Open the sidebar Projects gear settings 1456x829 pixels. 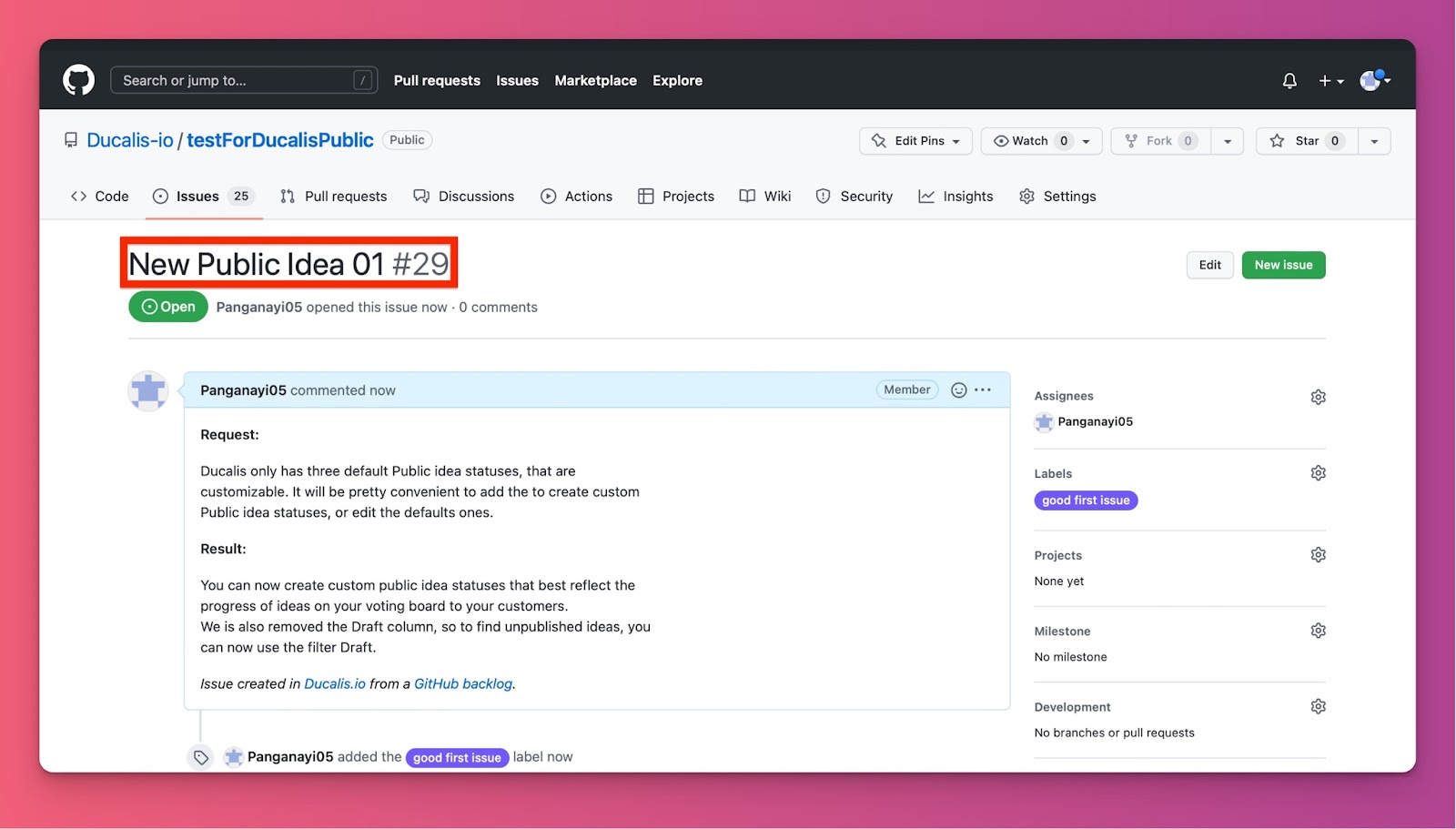point(1318,555)
